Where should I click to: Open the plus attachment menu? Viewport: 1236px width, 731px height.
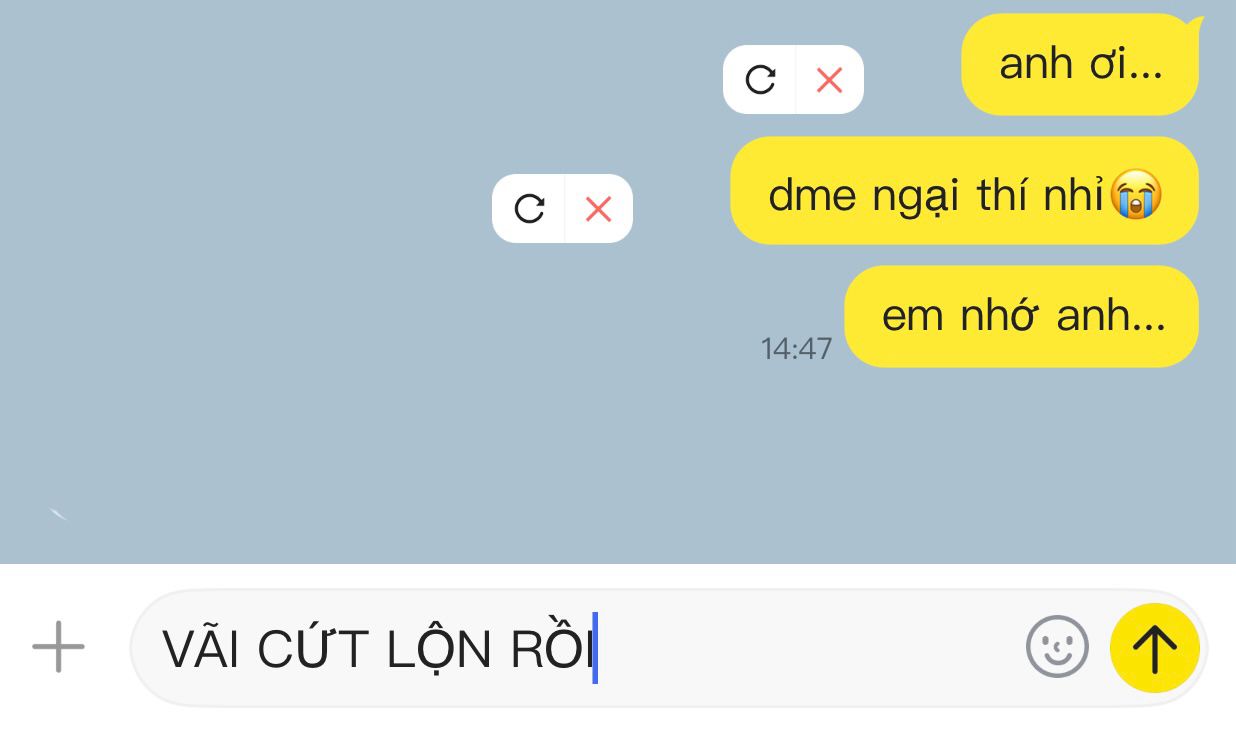[x=58, y=646]
